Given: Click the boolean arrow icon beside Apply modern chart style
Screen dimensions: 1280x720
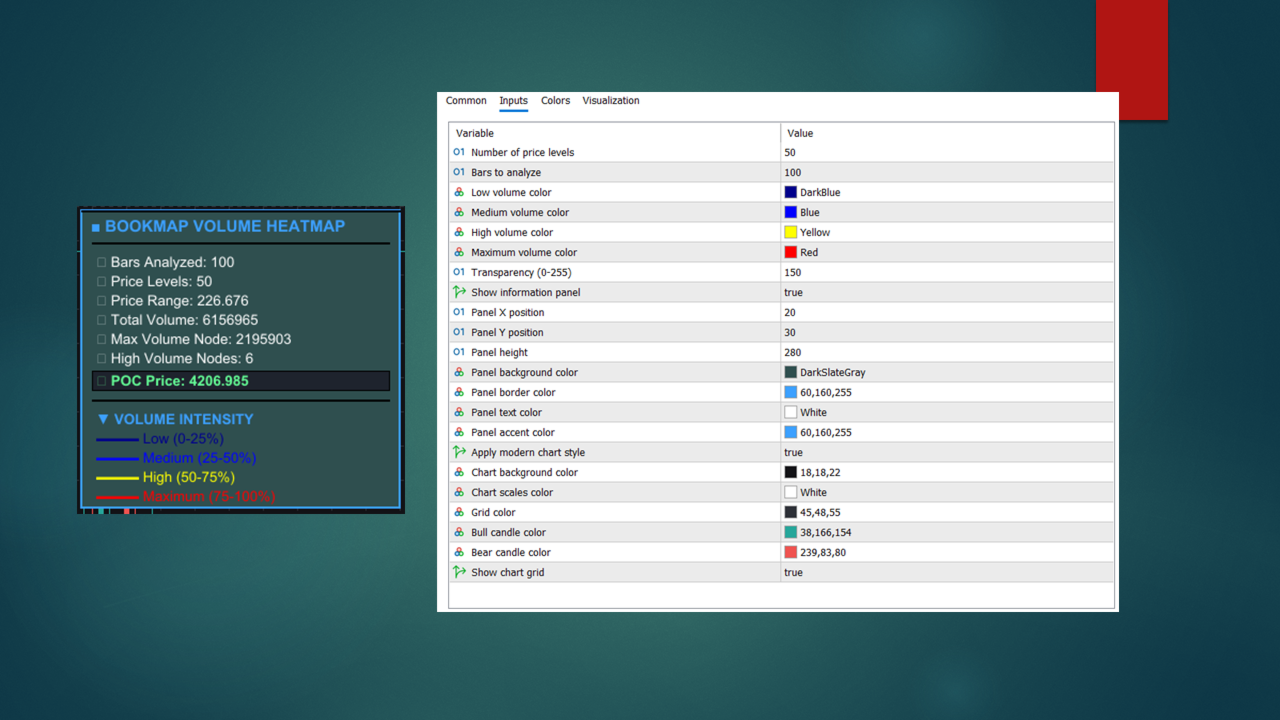Looking at the screenshot, I should point(459,452).
